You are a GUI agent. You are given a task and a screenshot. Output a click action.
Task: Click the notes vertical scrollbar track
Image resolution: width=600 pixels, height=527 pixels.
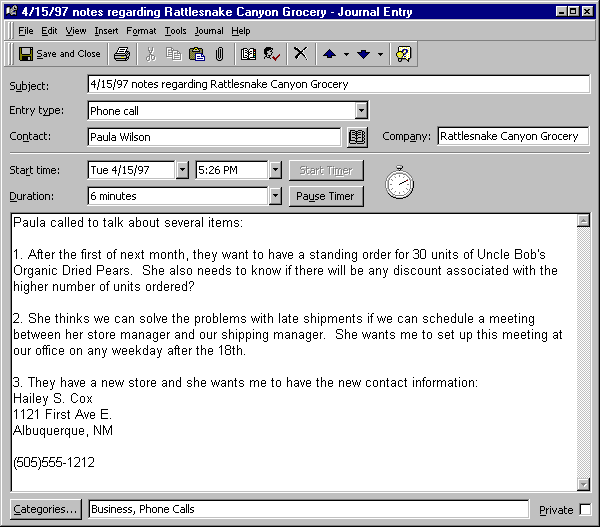point(583,352)
